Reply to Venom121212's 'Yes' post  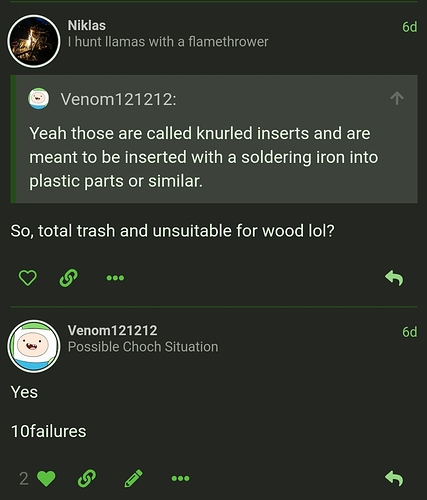point(394,479)
